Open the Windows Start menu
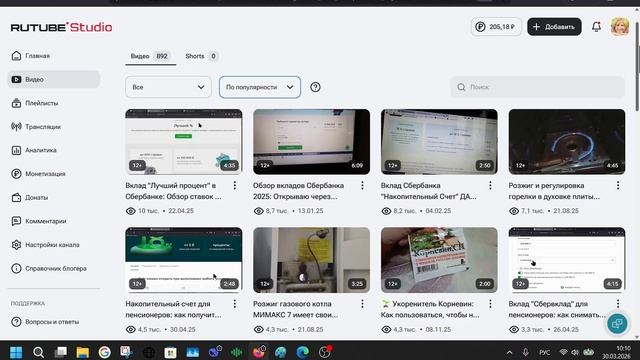 (x=16, y=352)
